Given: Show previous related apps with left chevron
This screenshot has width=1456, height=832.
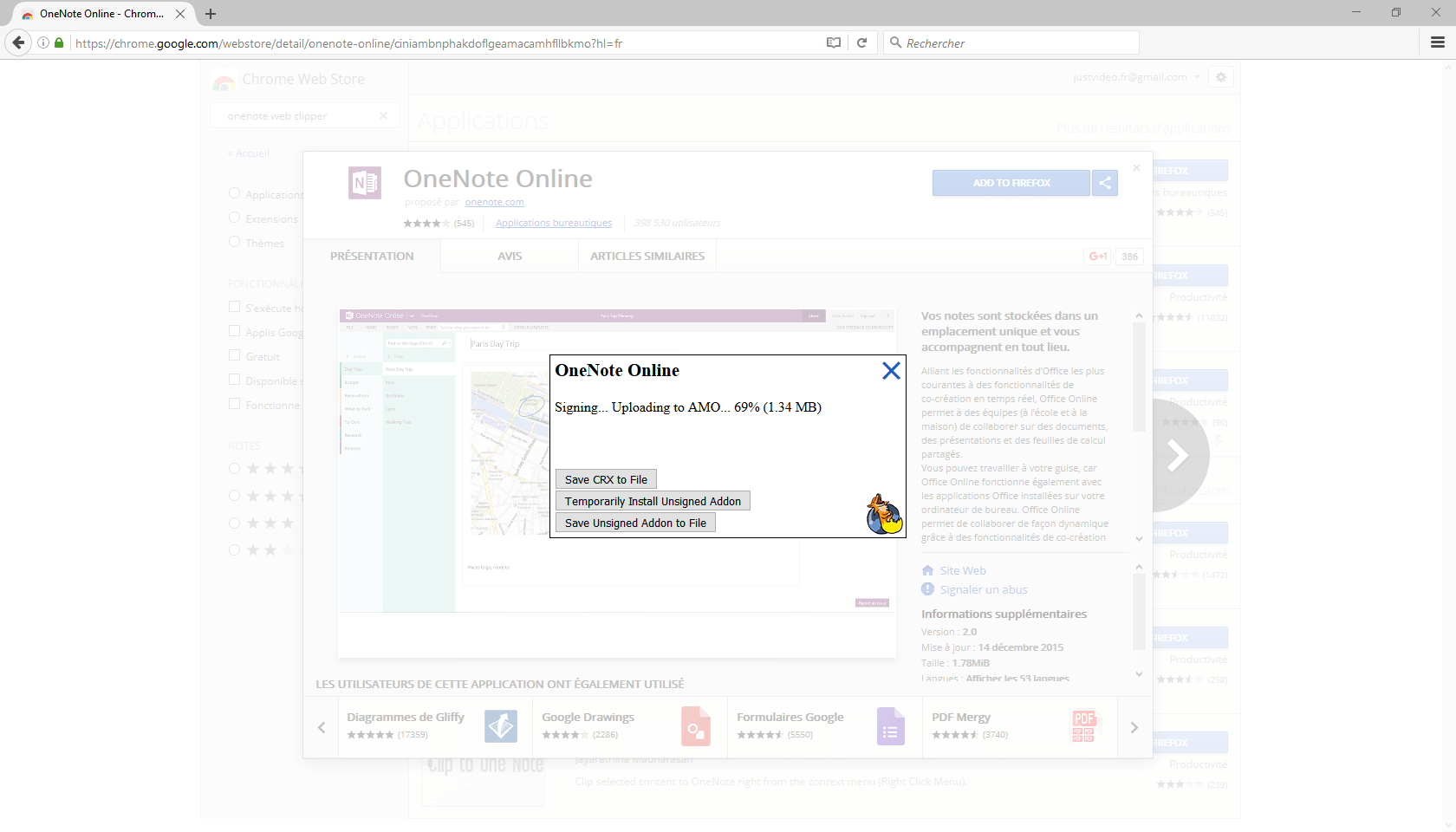Looking at the screenshot, I should [321, 727].
